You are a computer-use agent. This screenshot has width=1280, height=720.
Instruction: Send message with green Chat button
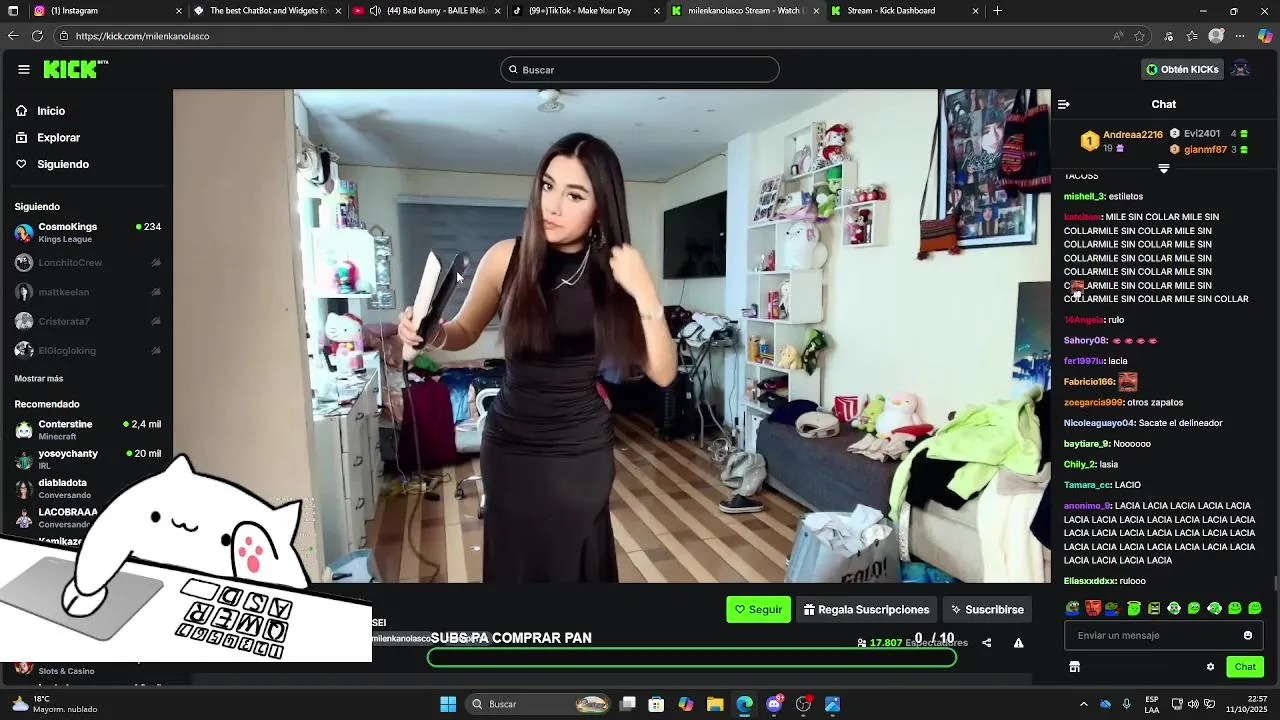tap(1245, 667)
